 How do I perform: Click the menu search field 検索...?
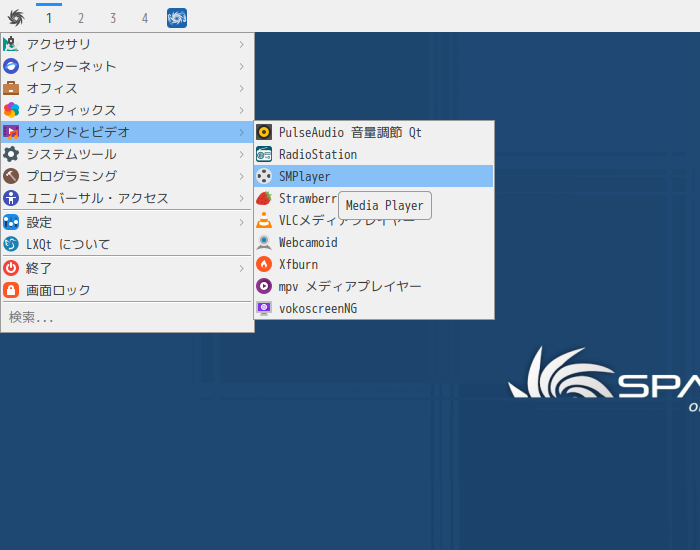tap(127, 317)
